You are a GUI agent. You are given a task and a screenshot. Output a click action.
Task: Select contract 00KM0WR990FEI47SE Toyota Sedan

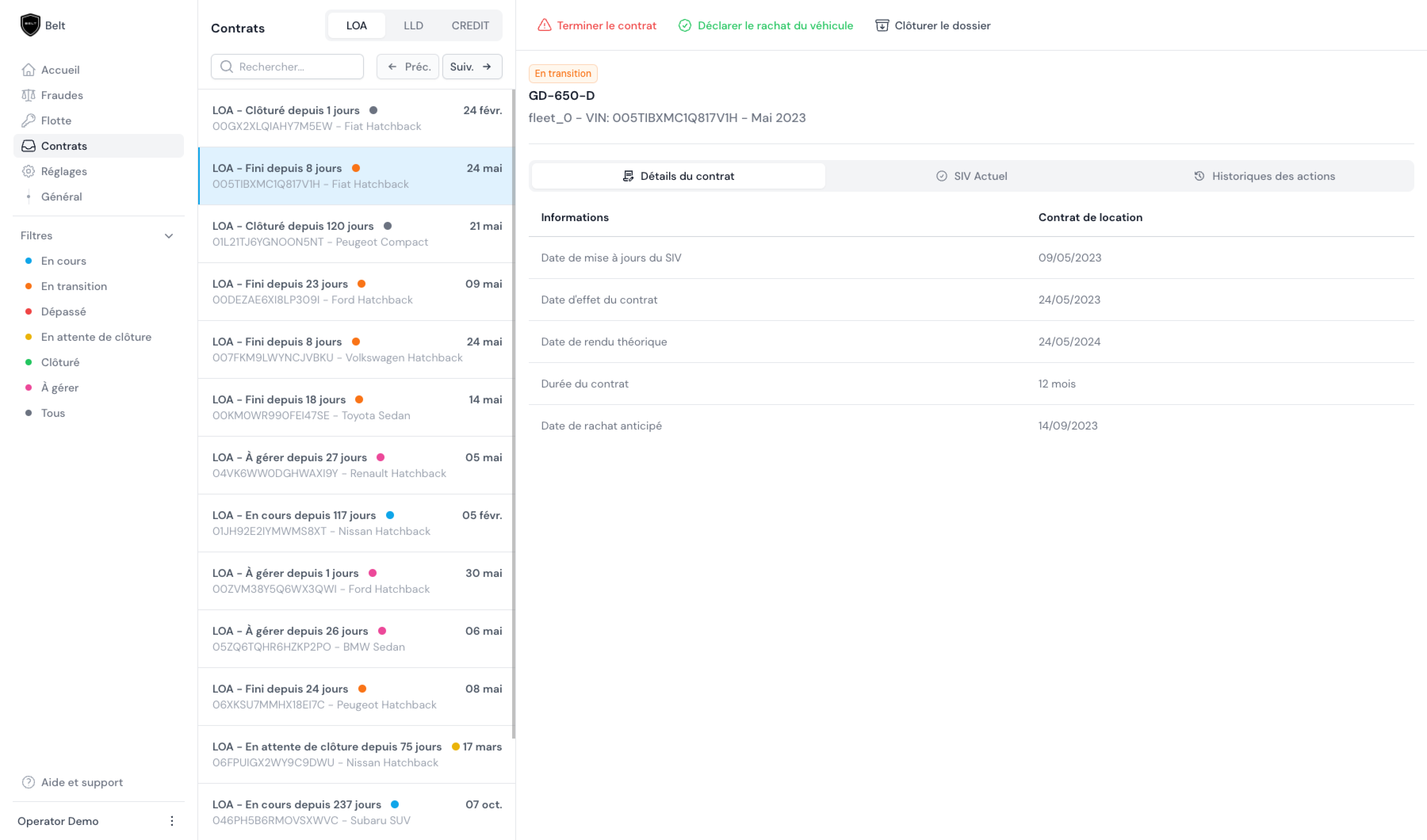coord(357,408)
